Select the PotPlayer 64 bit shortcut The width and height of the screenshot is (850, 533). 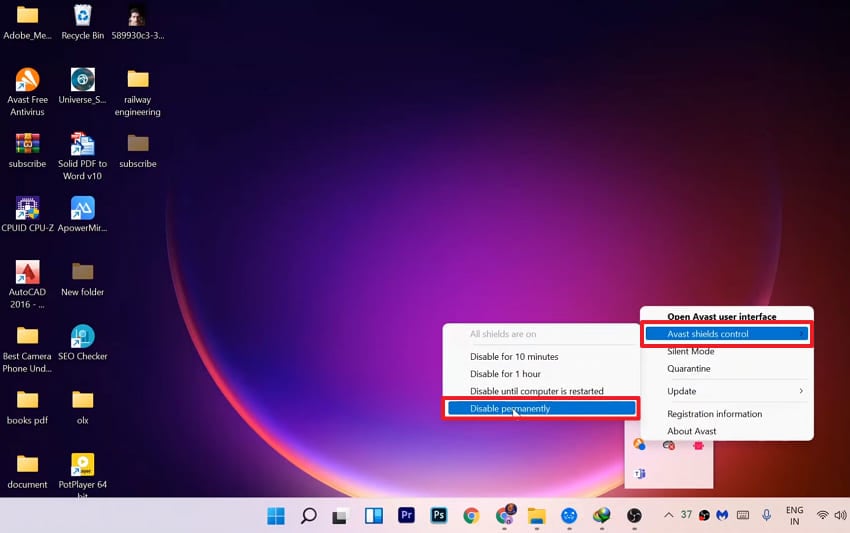pyautogui.click(x=82, y=475)
